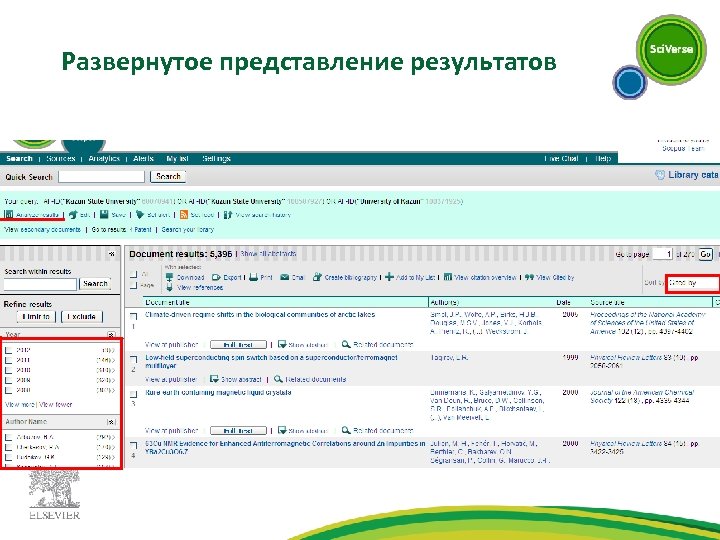The width and height of the screenshot is (720, 540).
Task: Open the Analytics menu tab
Action: 104,158
